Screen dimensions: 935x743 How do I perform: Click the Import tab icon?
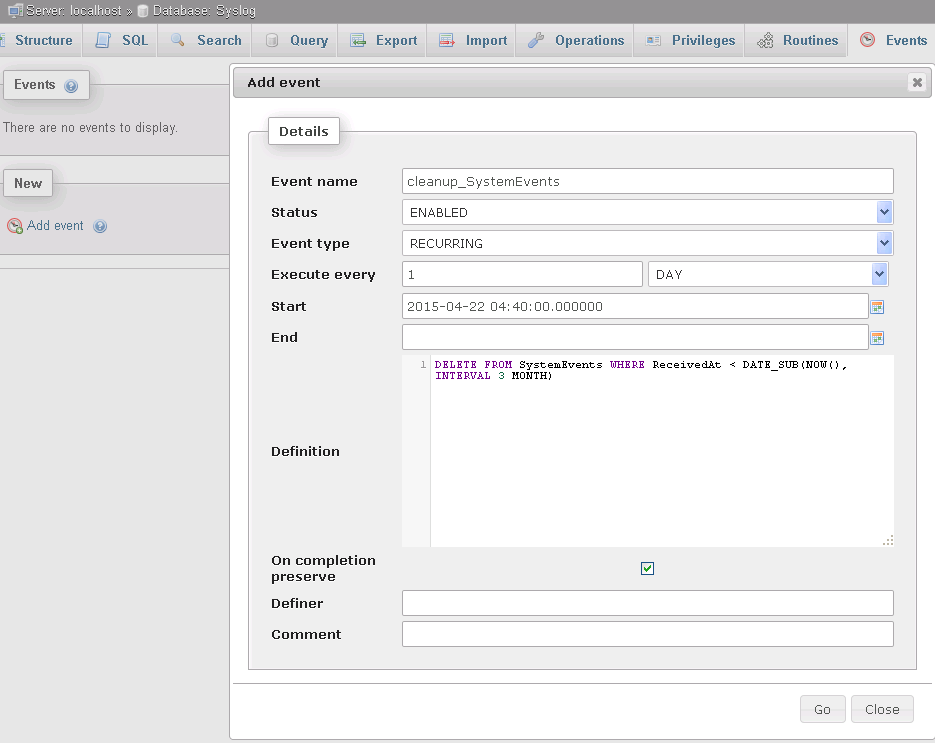(447, 40)
